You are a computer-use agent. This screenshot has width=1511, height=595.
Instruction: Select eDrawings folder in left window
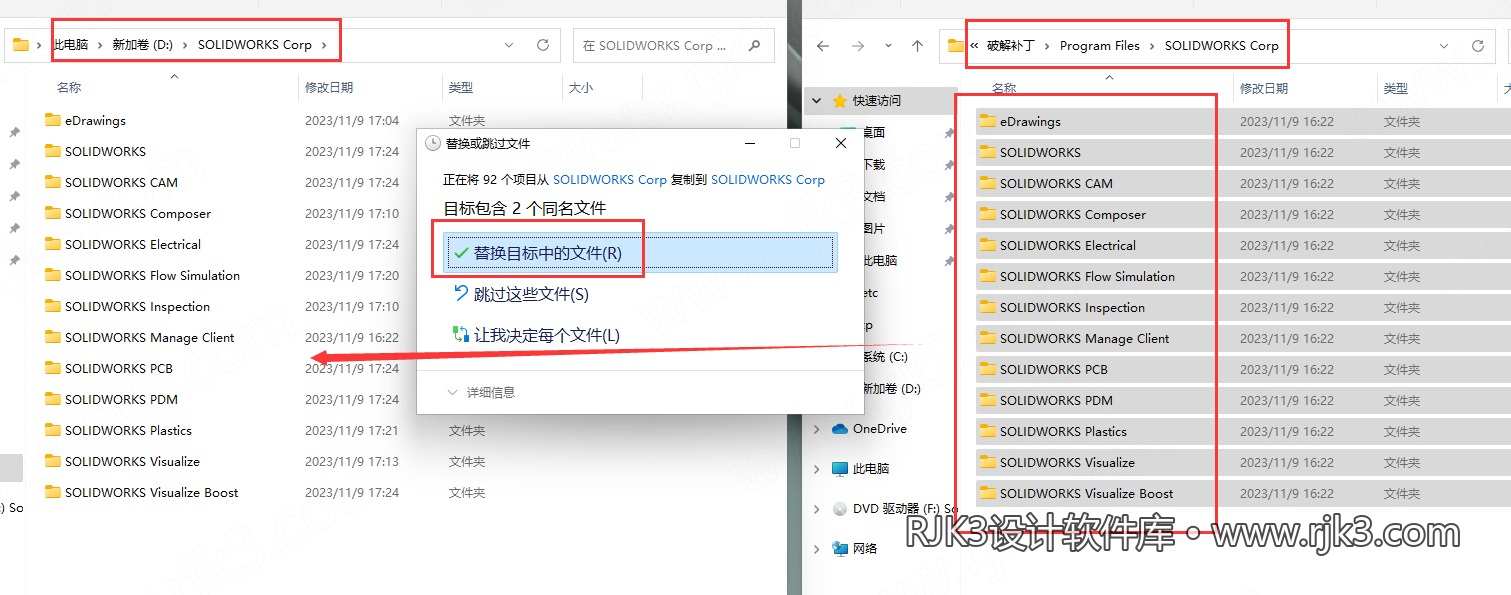[x=85, y=121]
